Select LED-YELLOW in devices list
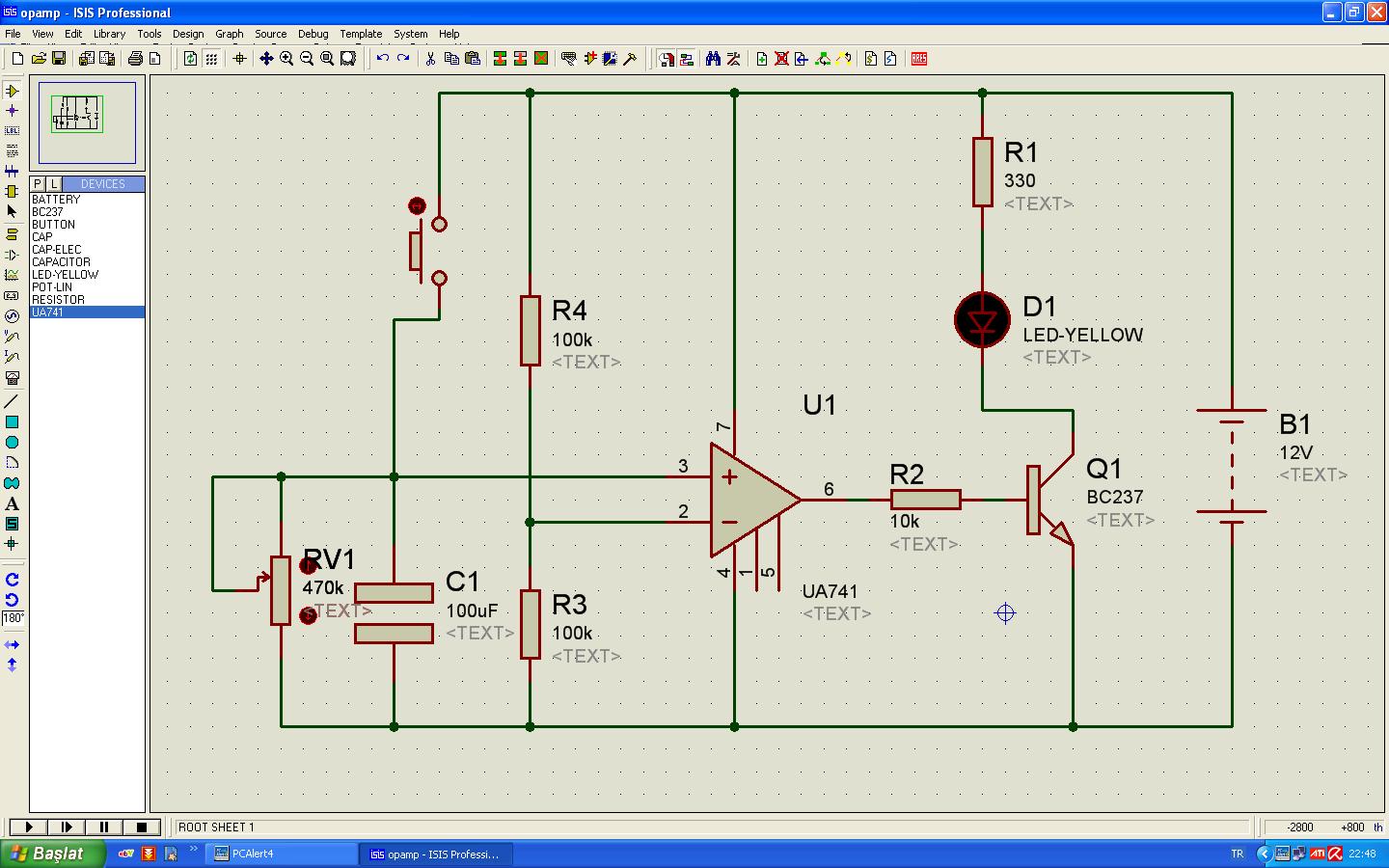 tap(87, 275)
